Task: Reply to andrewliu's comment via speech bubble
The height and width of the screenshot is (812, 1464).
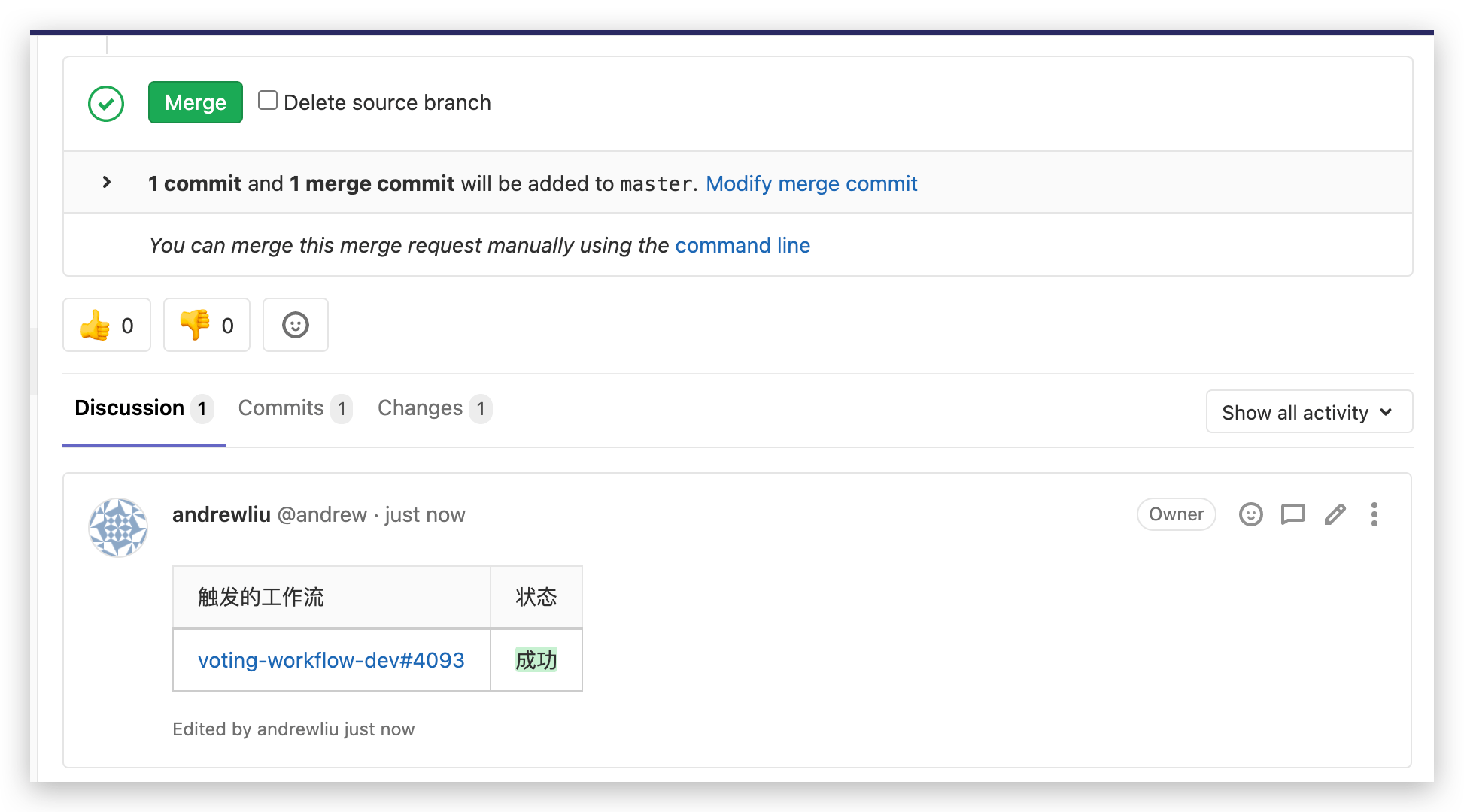Action: point(1292,514)
